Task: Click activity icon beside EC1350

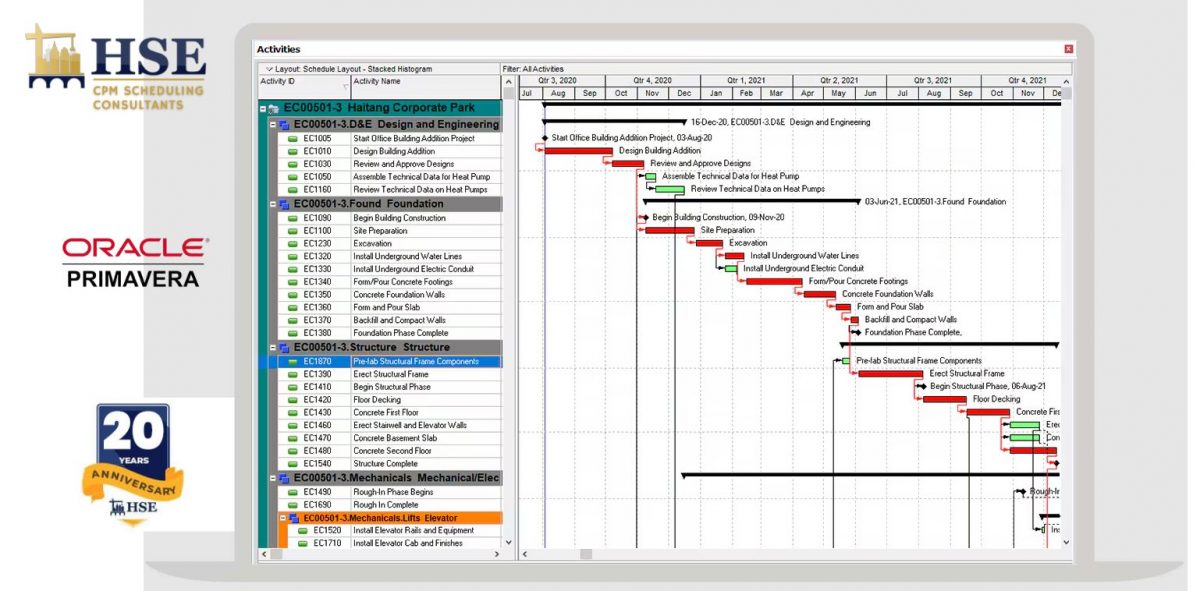Action: pyautogui.click(x=293, y=295)
